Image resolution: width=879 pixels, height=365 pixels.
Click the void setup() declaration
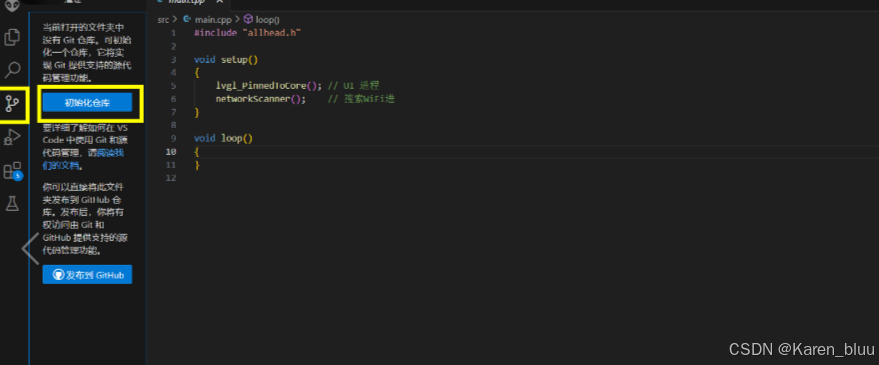pyautogui.click(x=226, y=59)
